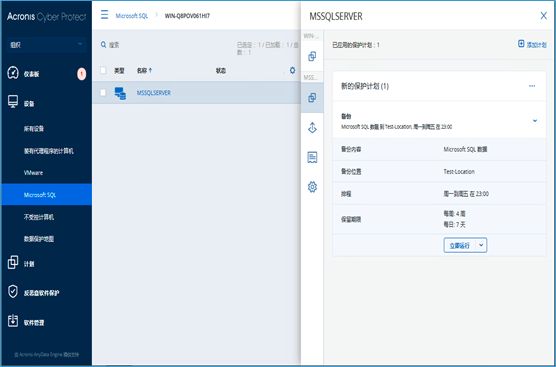Click the type column header
556x367 pixels.
pos(119,71)
